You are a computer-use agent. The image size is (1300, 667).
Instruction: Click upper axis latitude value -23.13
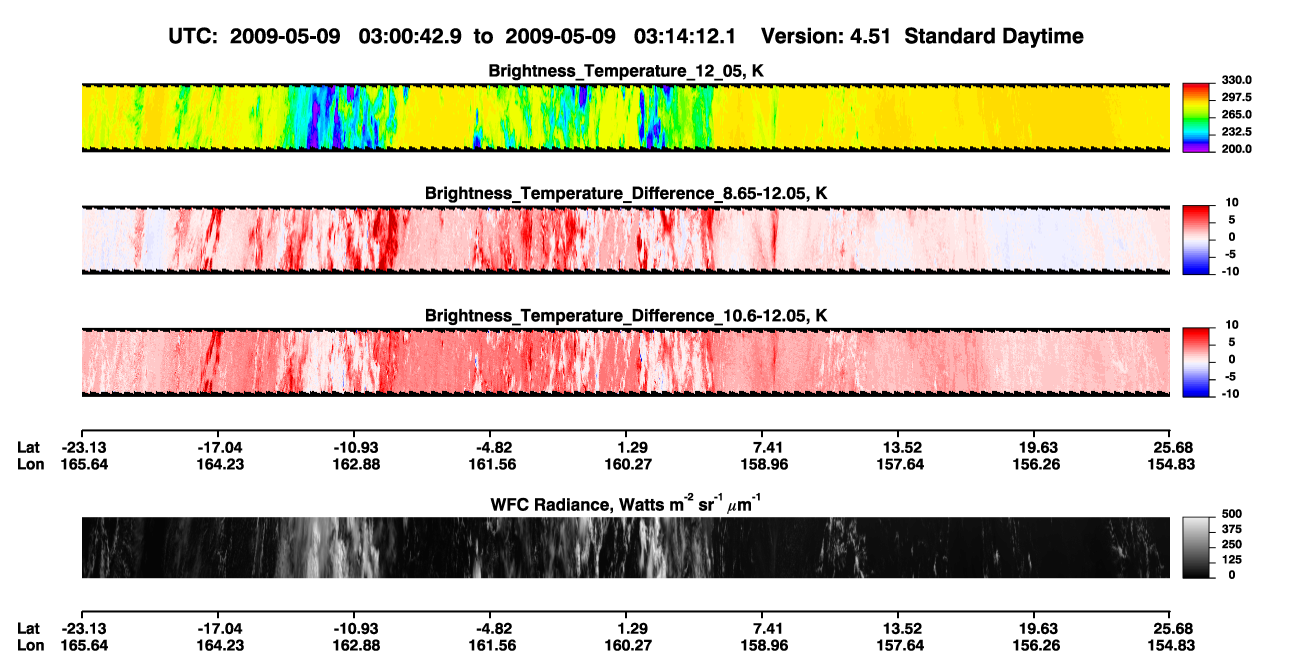click(x=82, y=448)
